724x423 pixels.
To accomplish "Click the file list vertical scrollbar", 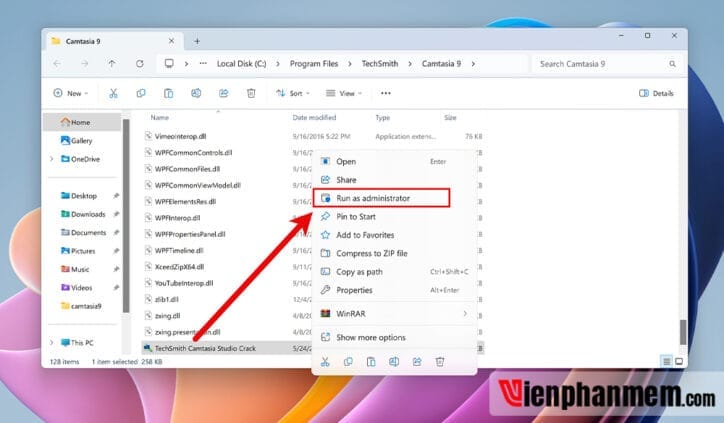I will (682, 332).
